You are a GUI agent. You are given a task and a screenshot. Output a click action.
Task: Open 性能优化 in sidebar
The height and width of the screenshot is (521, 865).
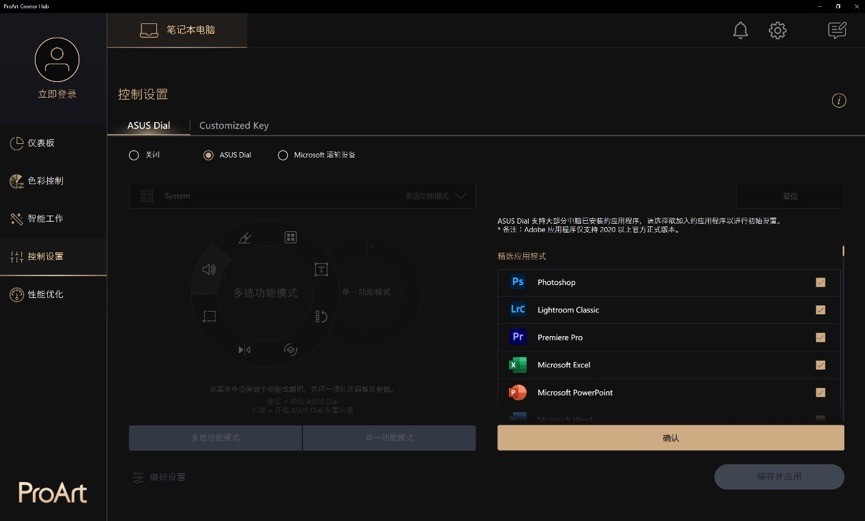(53, 294)
